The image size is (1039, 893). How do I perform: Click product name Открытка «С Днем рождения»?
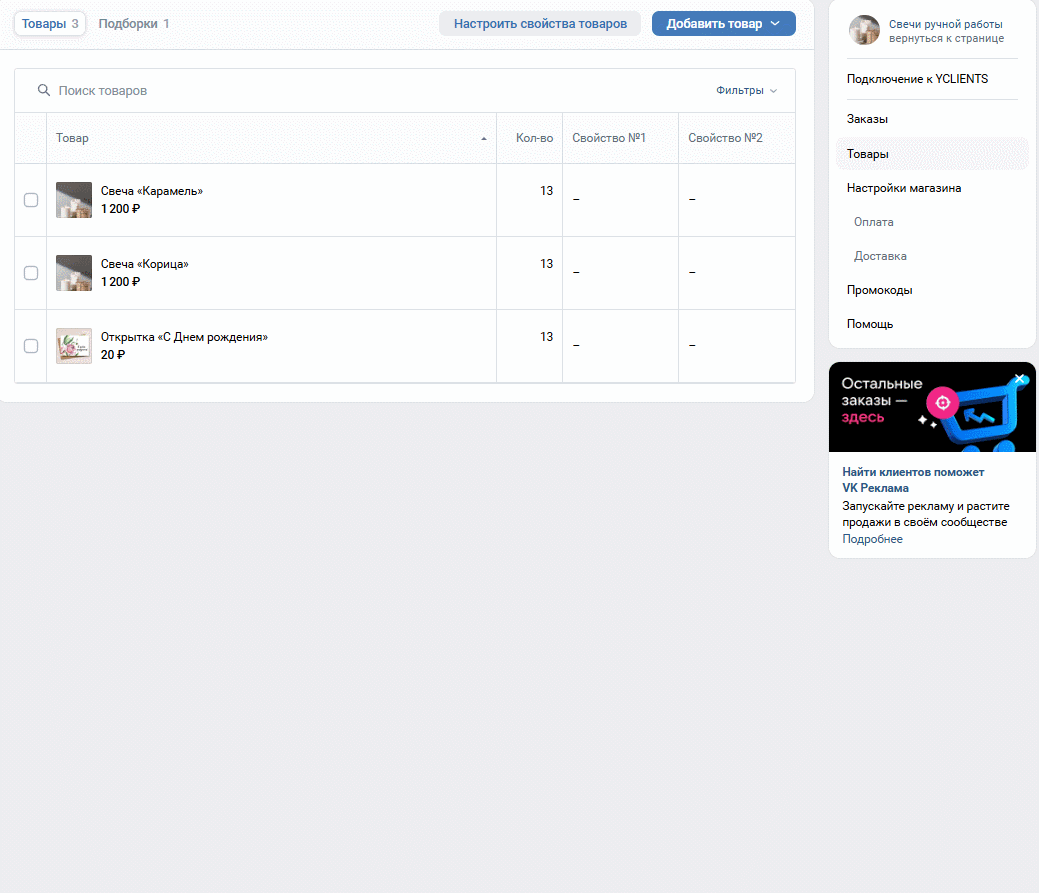(x=184, y=337)
